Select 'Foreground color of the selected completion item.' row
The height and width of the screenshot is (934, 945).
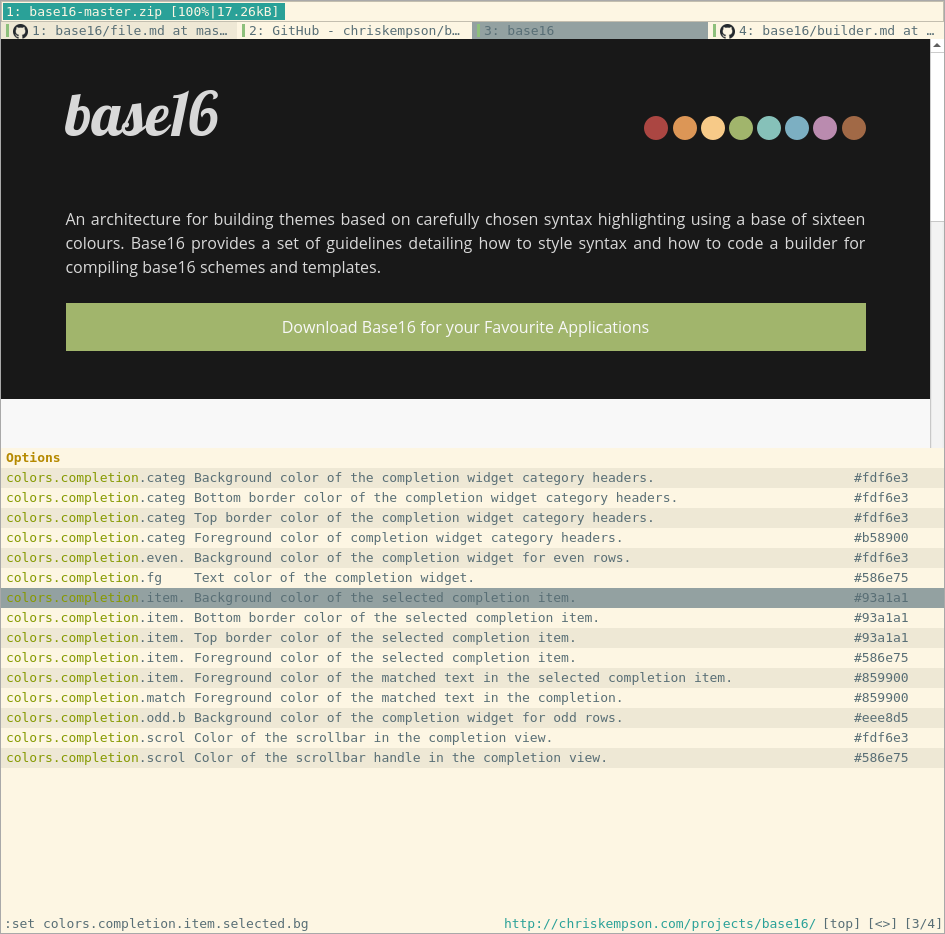coord(472,657)
